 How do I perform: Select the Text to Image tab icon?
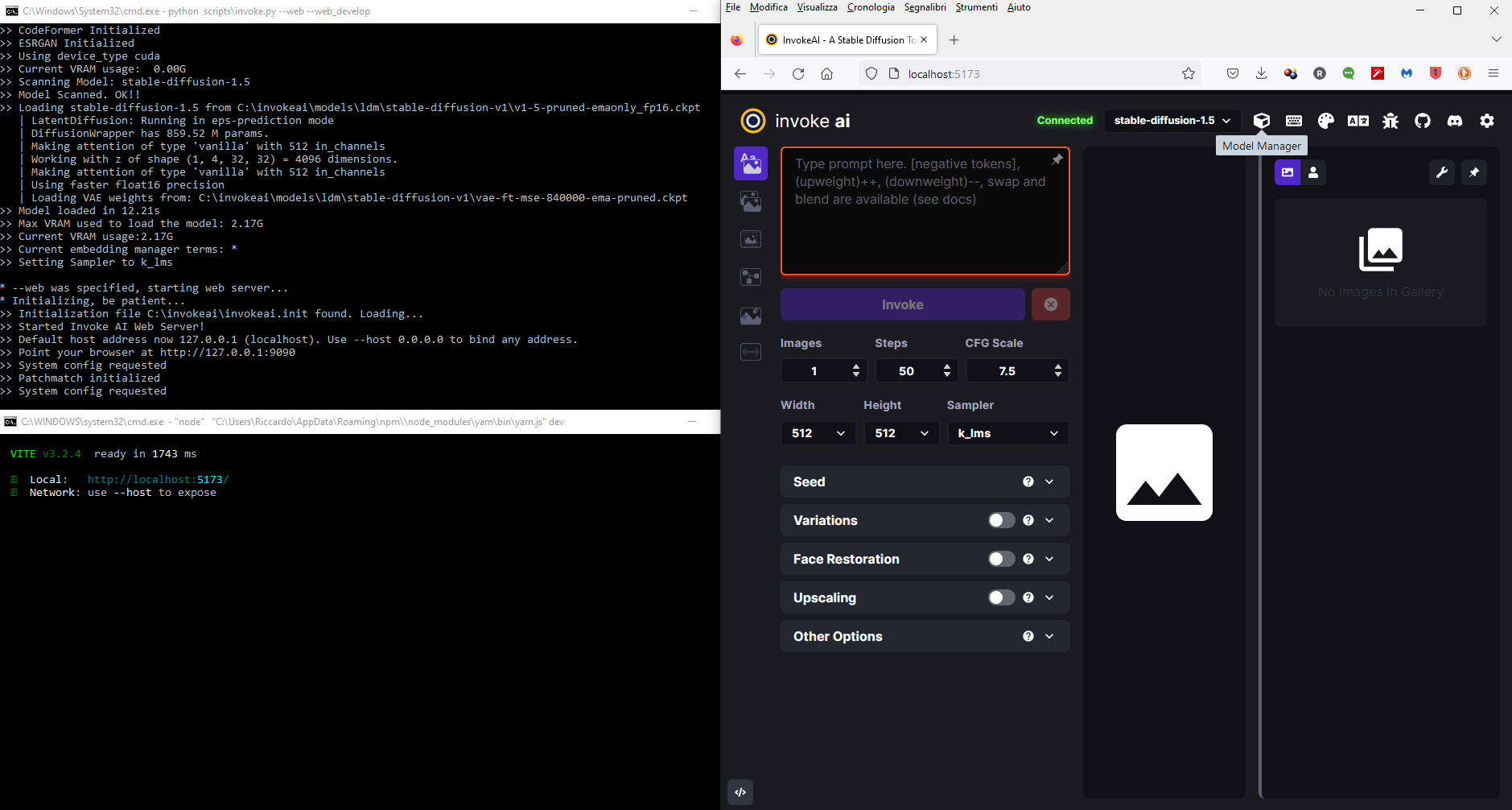click(x=751, y=163)
